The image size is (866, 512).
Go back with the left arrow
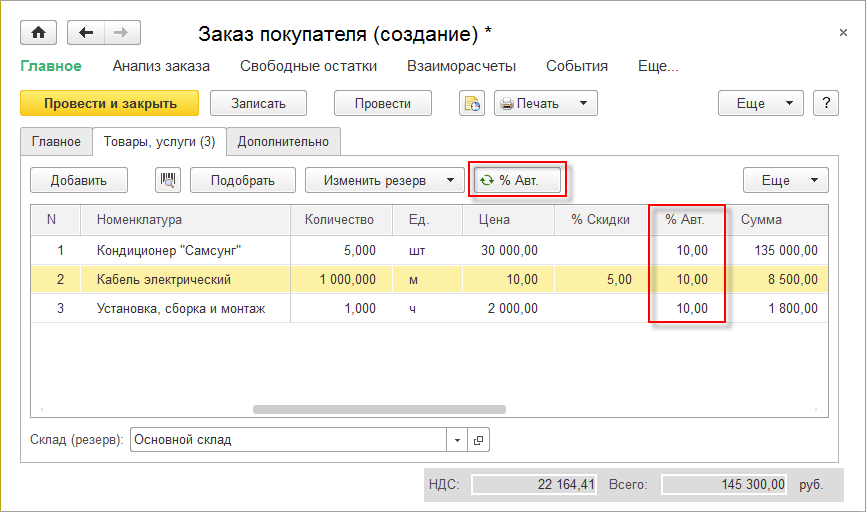[x=86, y=33]
